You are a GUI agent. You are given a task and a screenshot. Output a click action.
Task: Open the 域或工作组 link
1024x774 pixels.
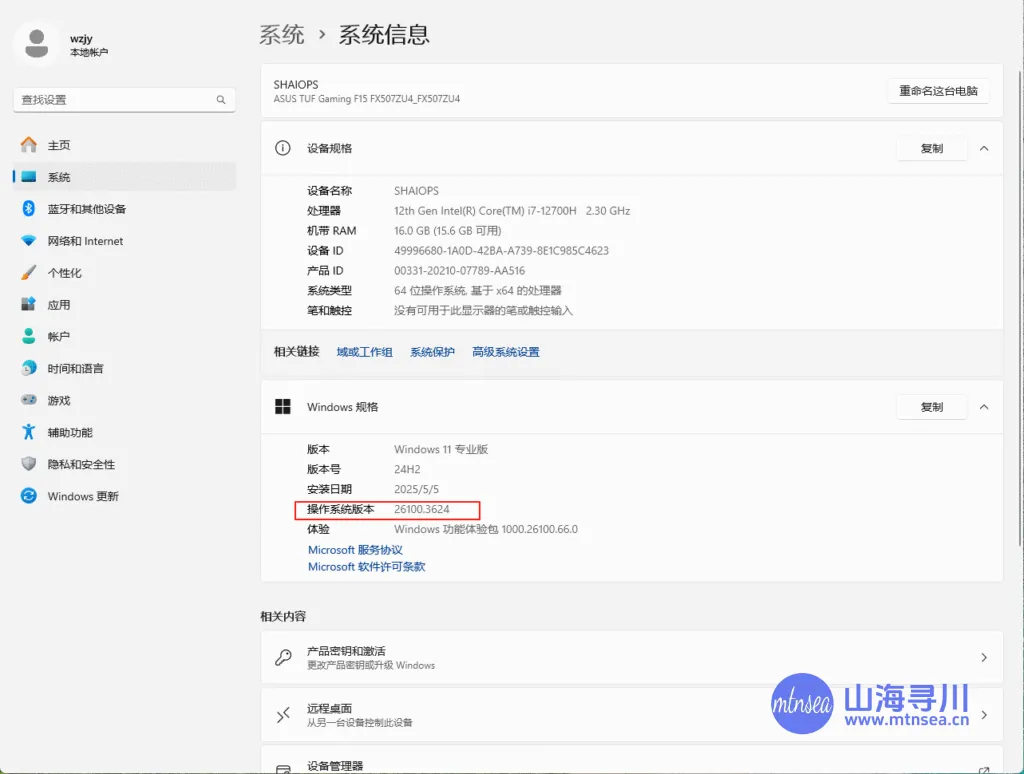pos(364,352)
